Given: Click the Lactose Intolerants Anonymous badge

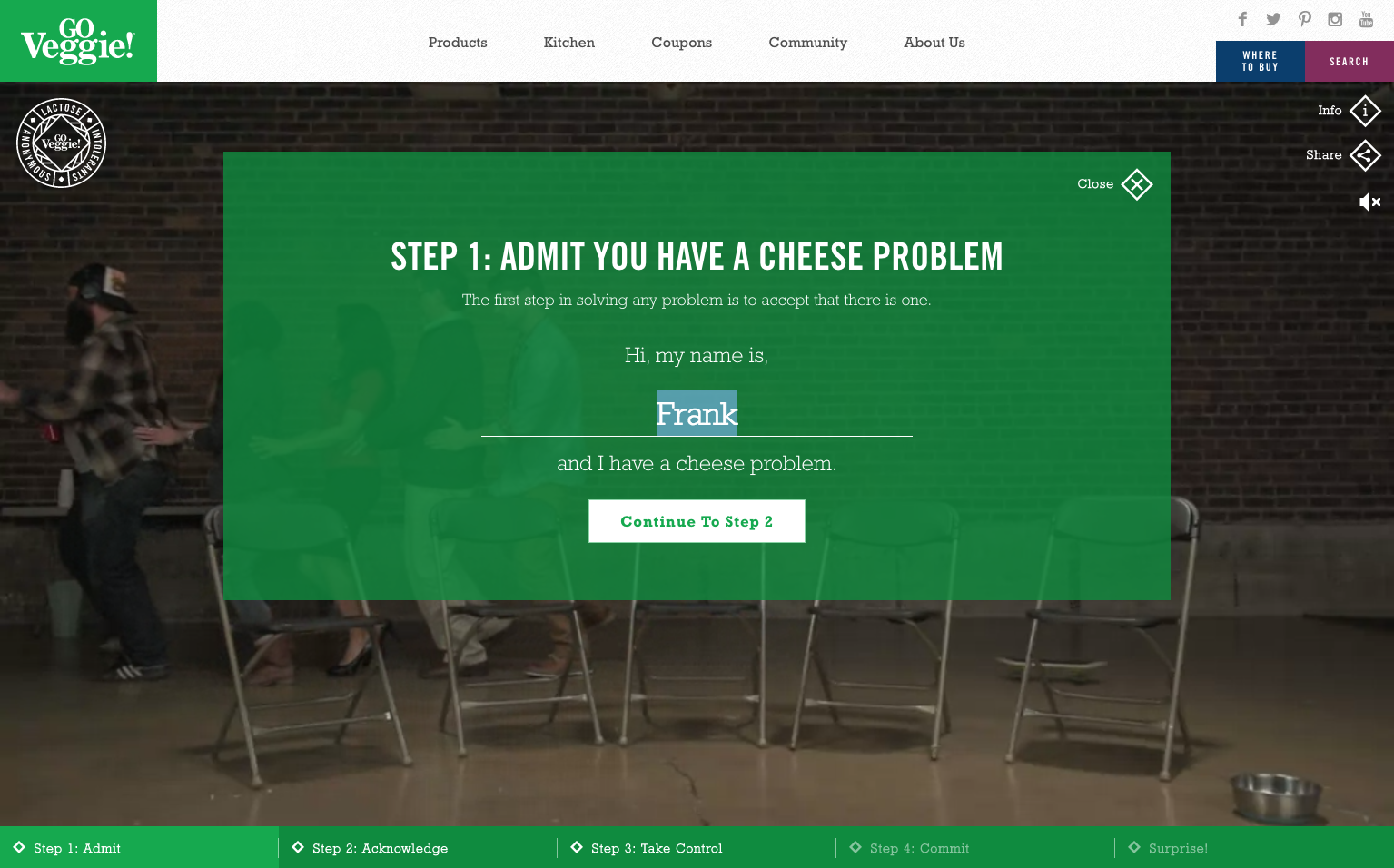Looking at the screenshot, I should [x=62, y=143].
